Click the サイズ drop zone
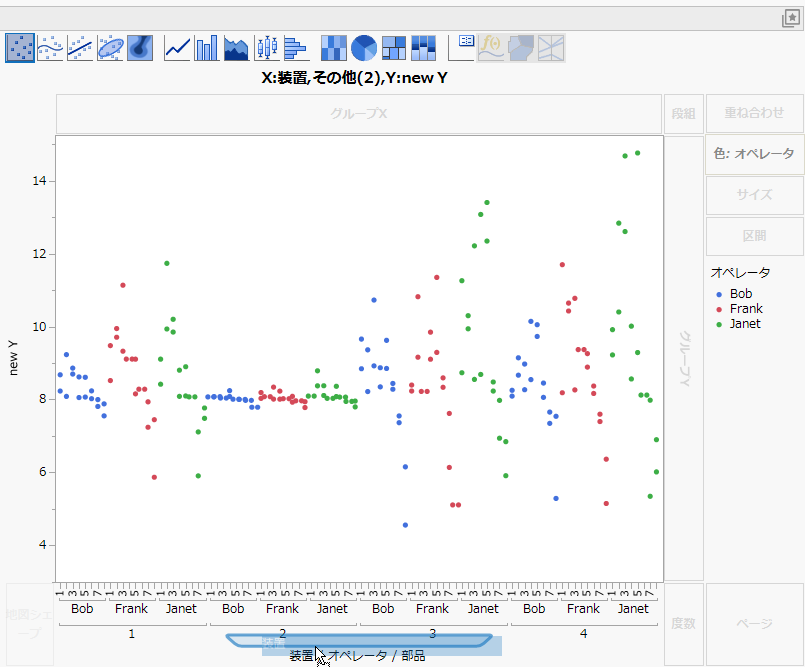This screenshot has height=667, width=805. coord(754,195)
